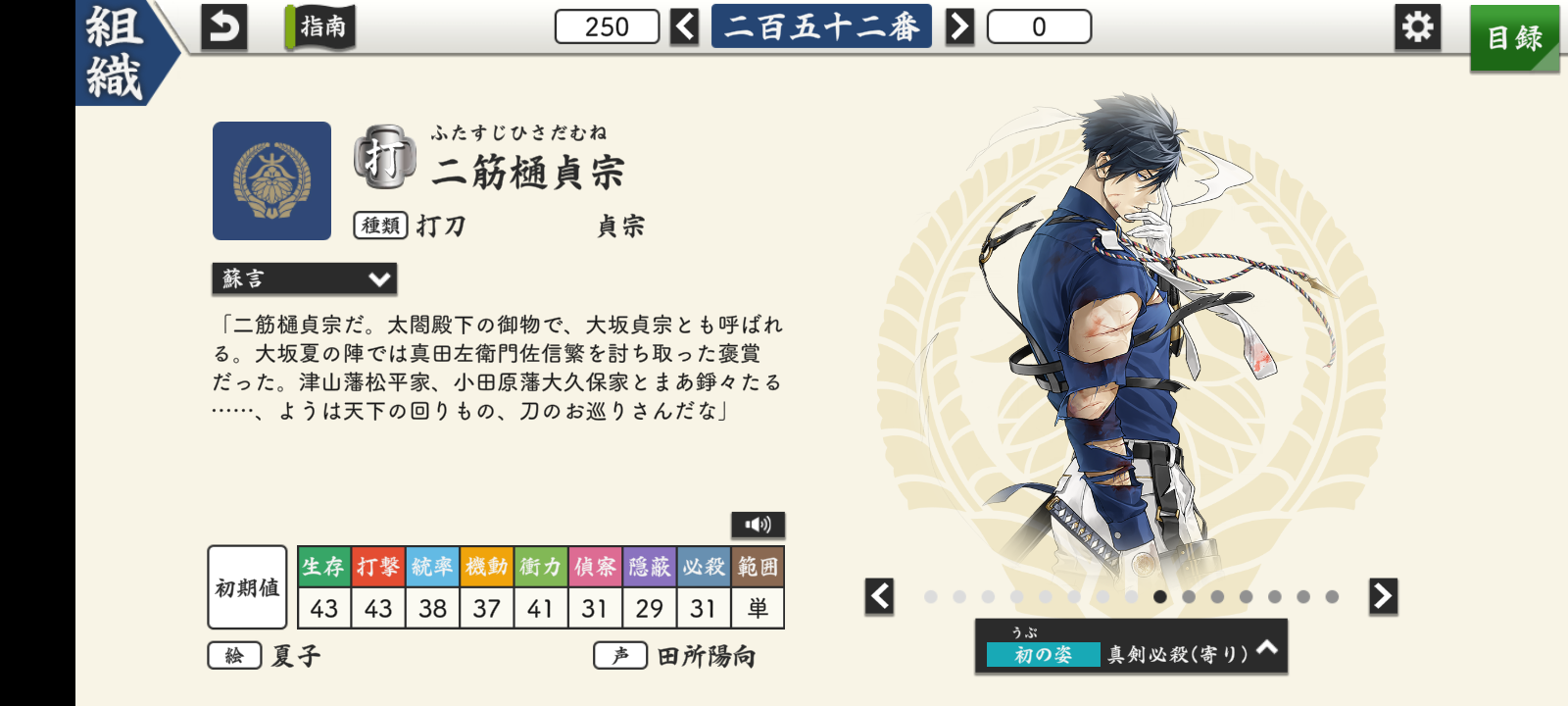Click the 初期値 stats toggle button

point(247,587)
